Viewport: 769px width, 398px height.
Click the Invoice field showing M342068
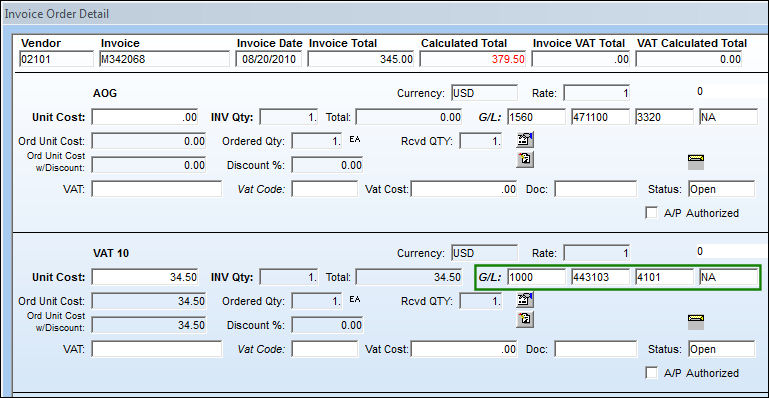[x=164, y=59]
